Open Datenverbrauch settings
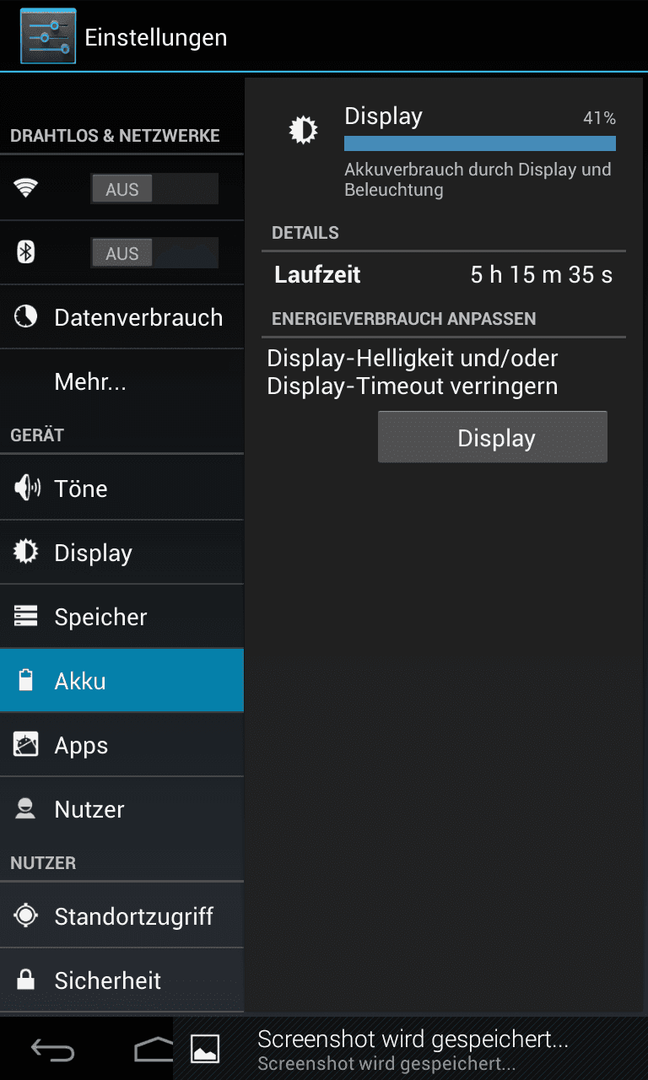Screen dimensions: 648x1080 122,317
